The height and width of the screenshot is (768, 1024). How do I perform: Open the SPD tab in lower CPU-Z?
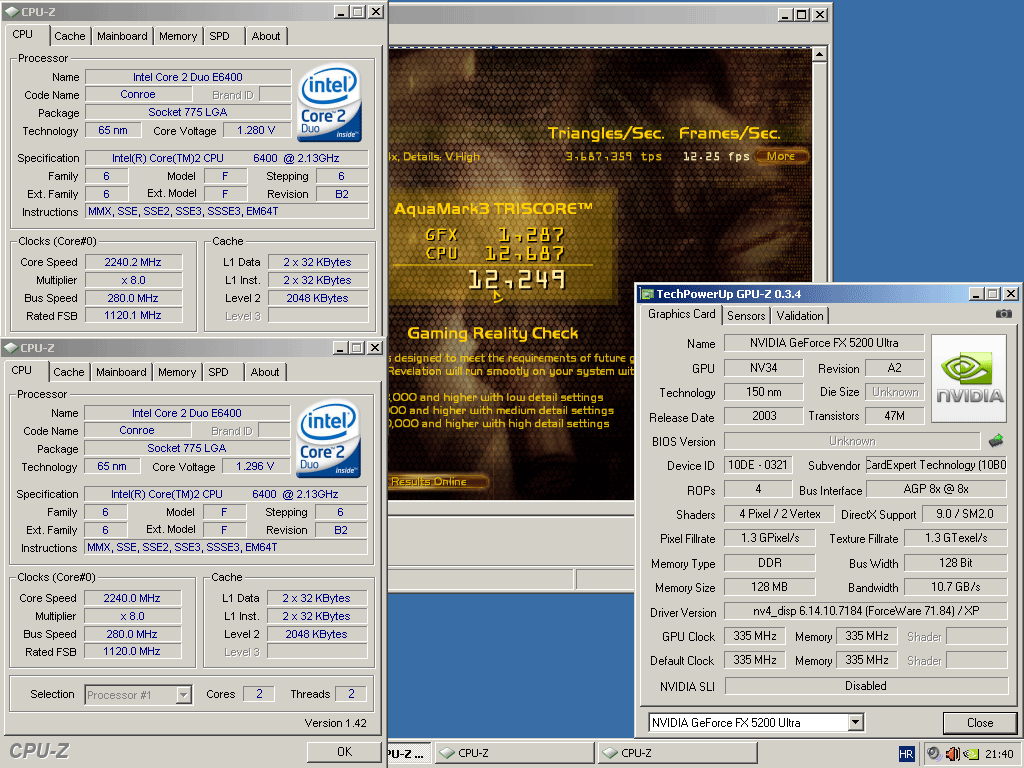point(219,372)
